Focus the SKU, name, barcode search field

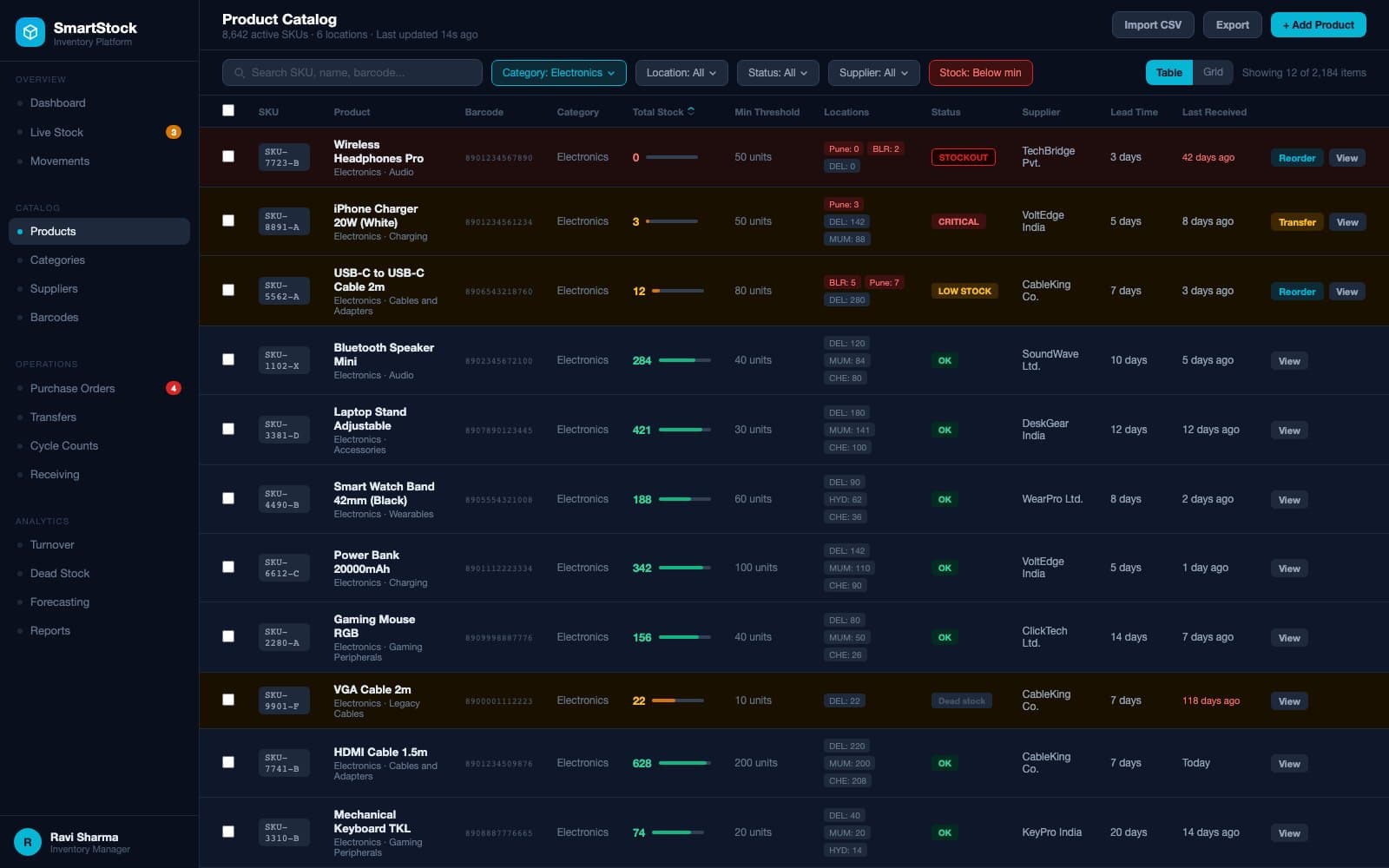click(352, 73)
